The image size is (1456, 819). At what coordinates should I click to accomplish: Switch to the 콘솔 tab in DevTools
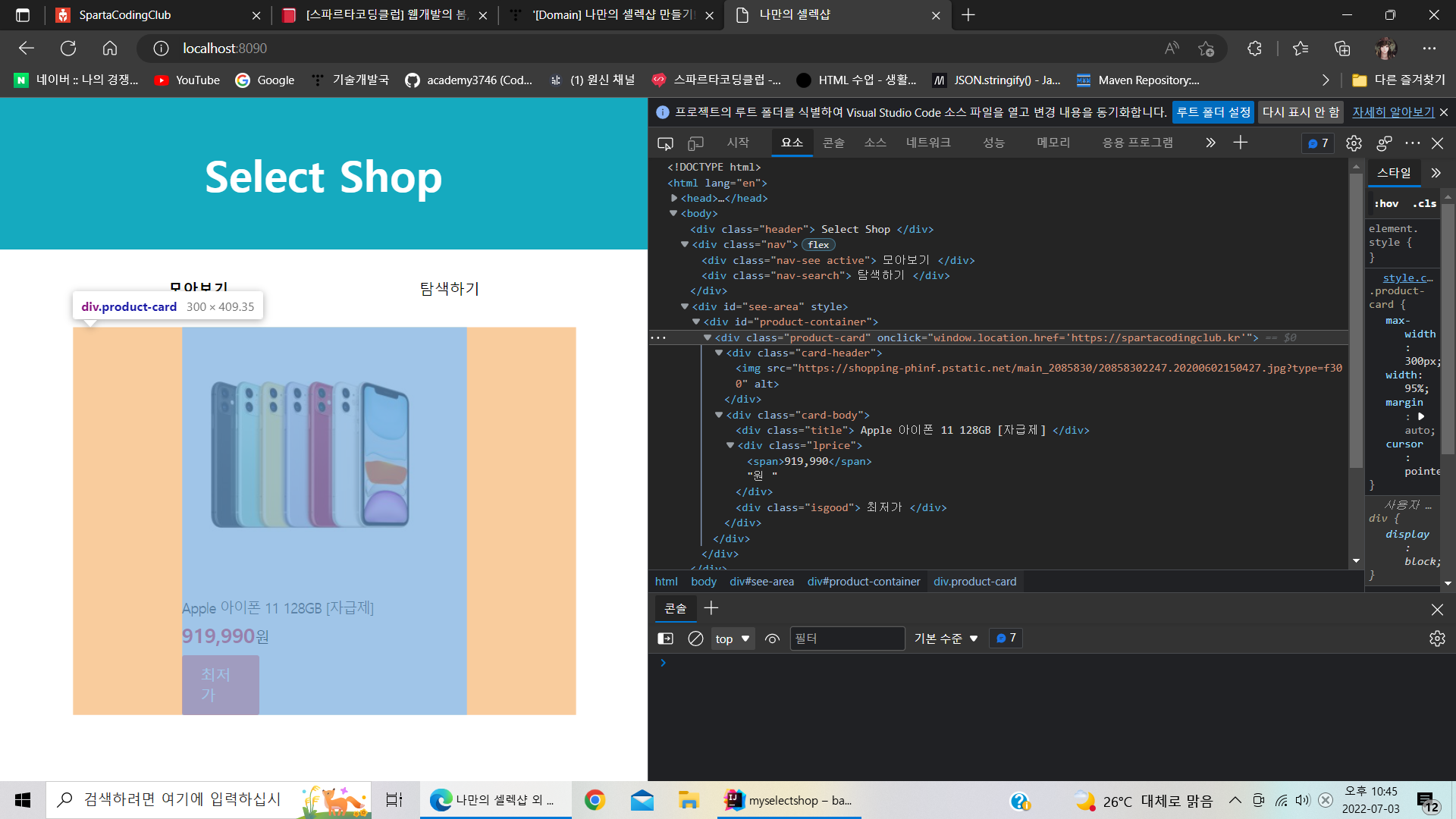[x=833, y=143]
